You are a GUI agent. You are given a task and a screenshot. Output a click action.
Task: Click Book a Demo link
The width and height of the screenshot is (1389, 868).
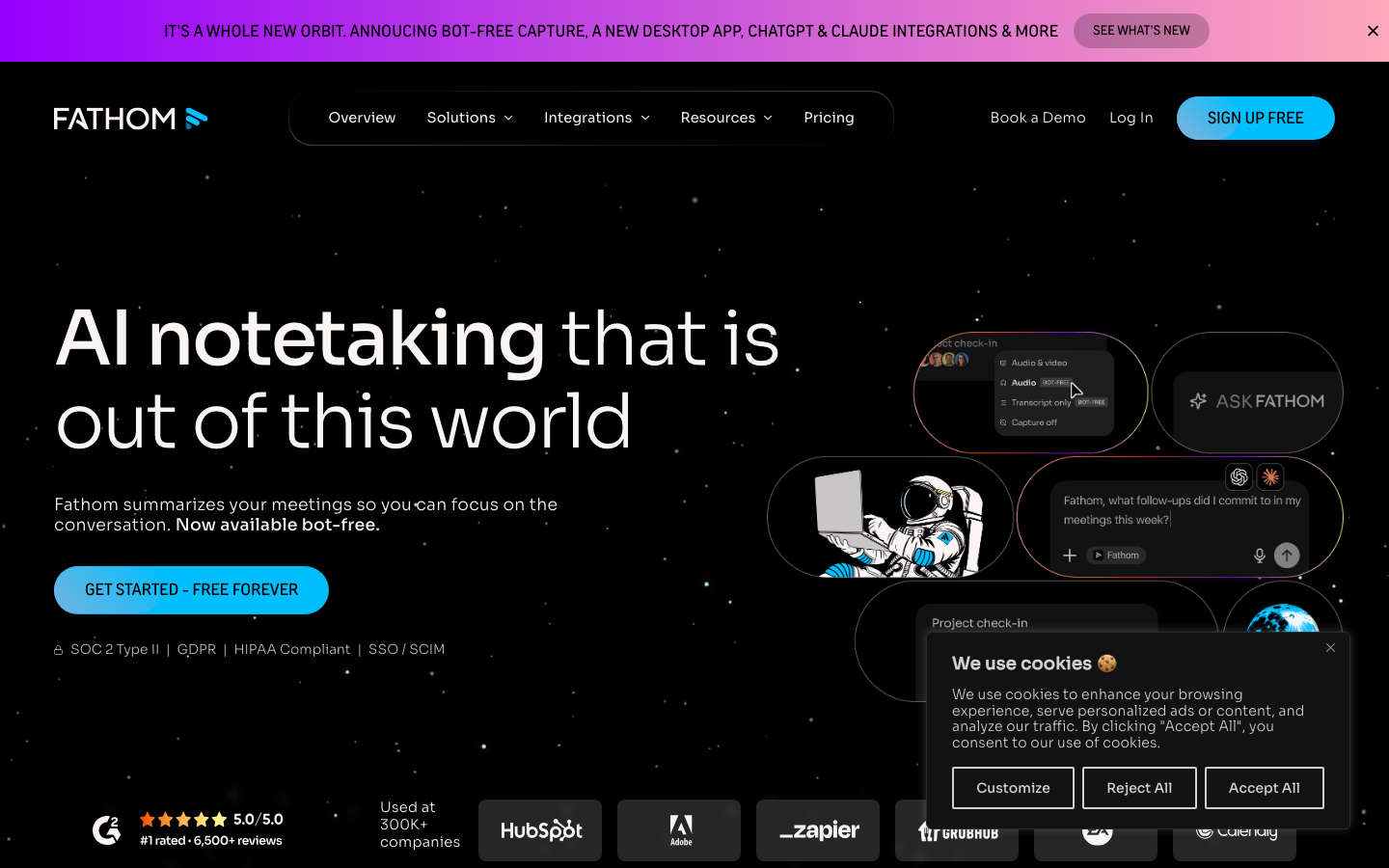(x=1038, y=118)
